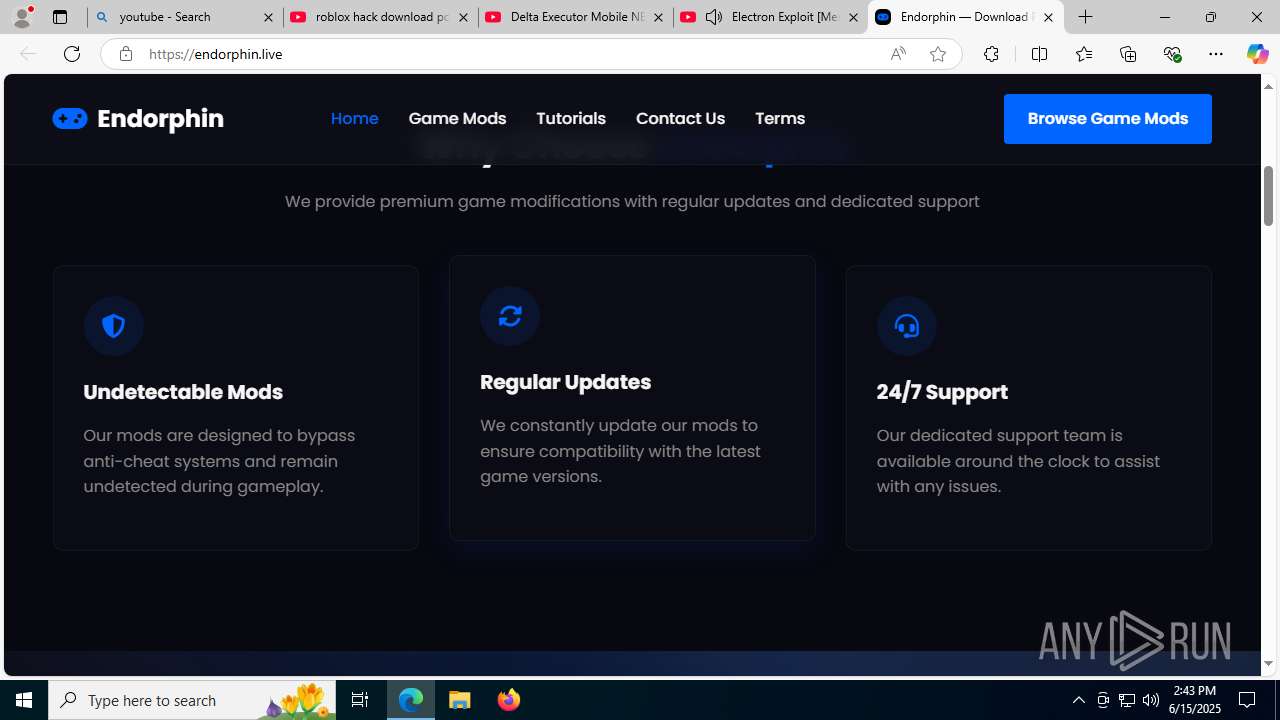Click the Browse Game Mods button
This screenshot has width=1280, height=720.
point(1107,119)
